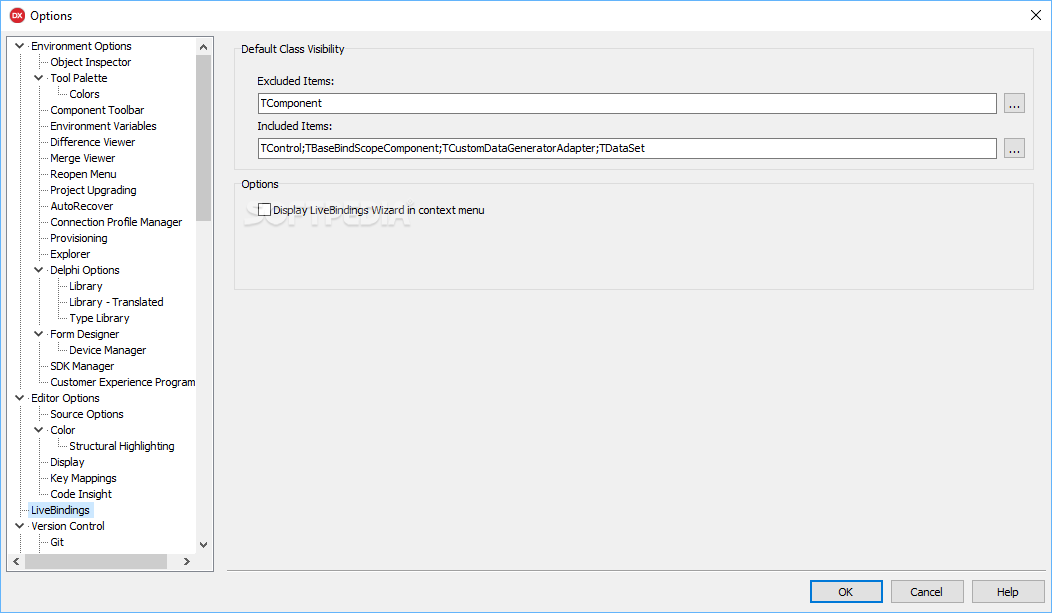The image size is (1052, 613).
Task: Click the tree vertical scrollbar thumb
Action: [203, 137]
